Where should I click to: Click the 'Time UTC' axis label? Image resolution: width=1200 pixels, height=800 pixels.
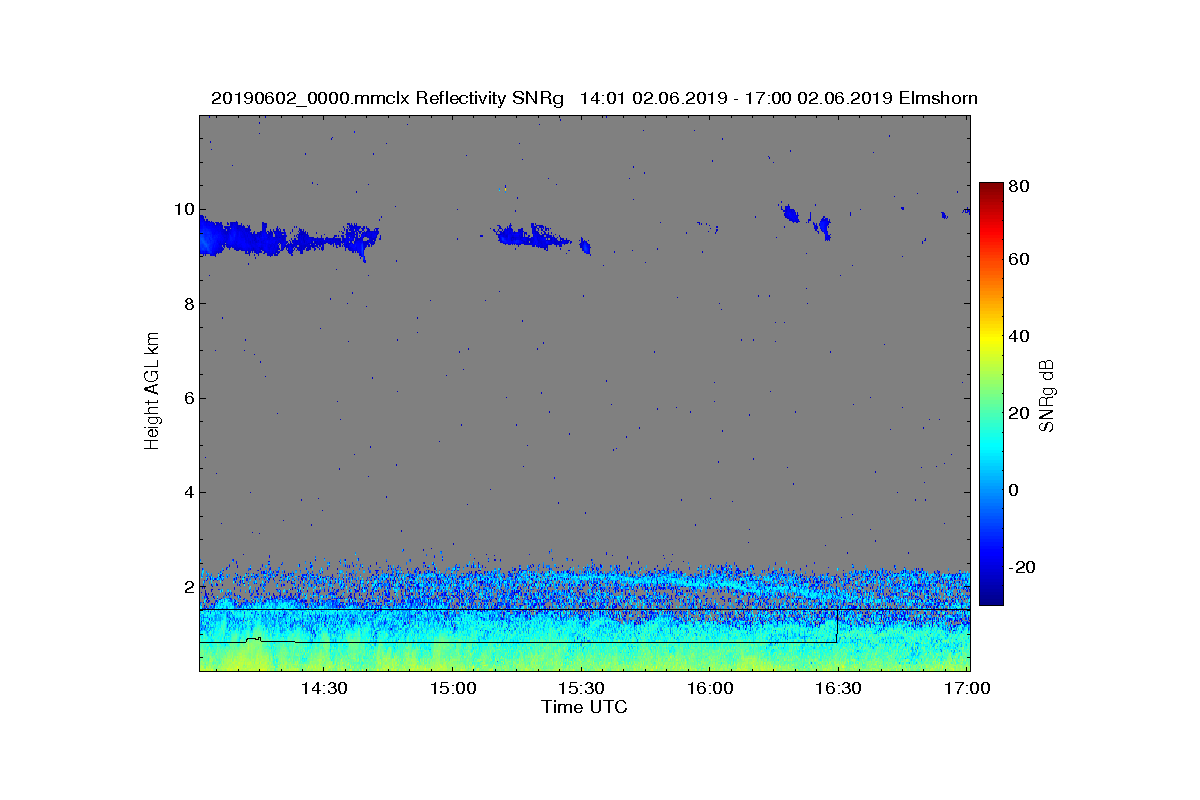(584, 708)
